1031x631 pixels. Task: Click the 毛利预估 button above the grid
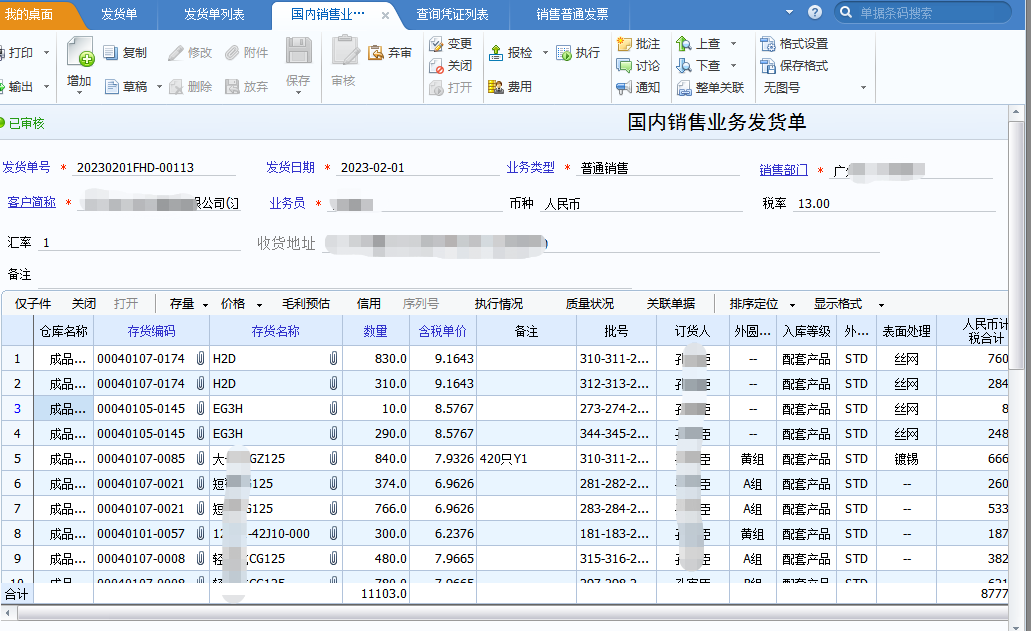[x=305, y=304]
